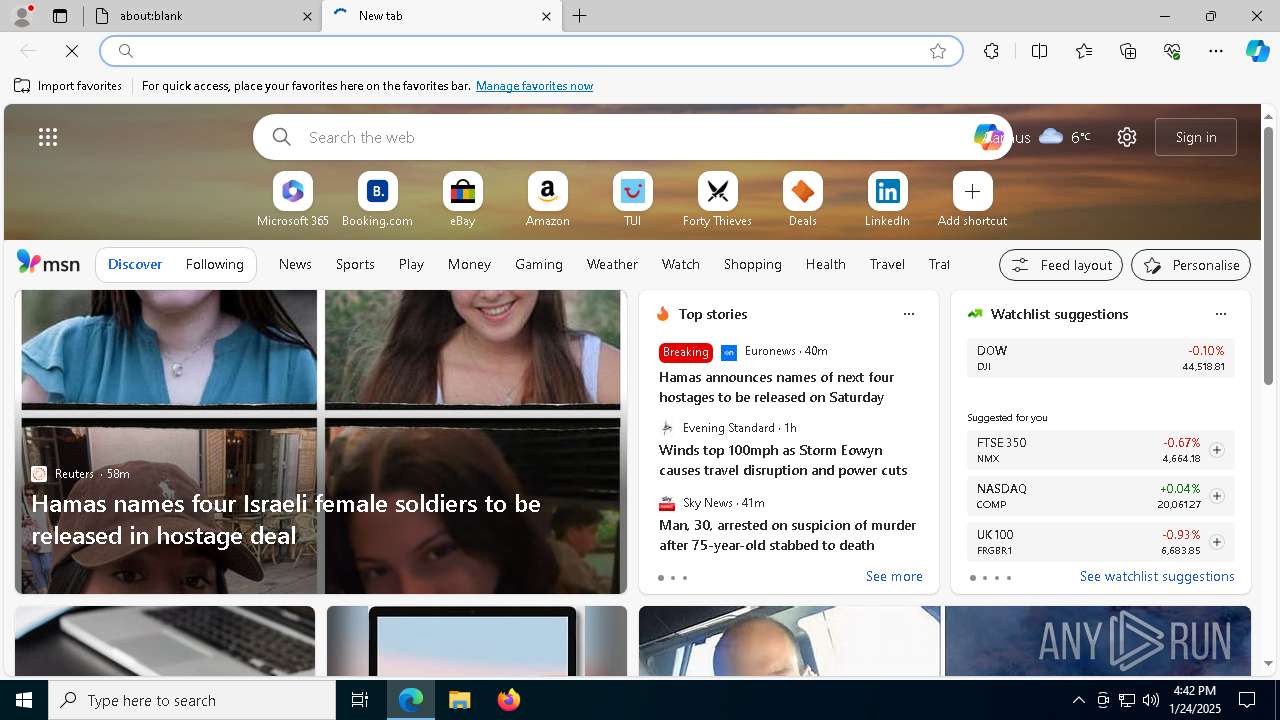Image resolution: width=1280 pixels, height=720 pixels.
Task: Switch to the Following feed tab
Action: tap(214, 264)
